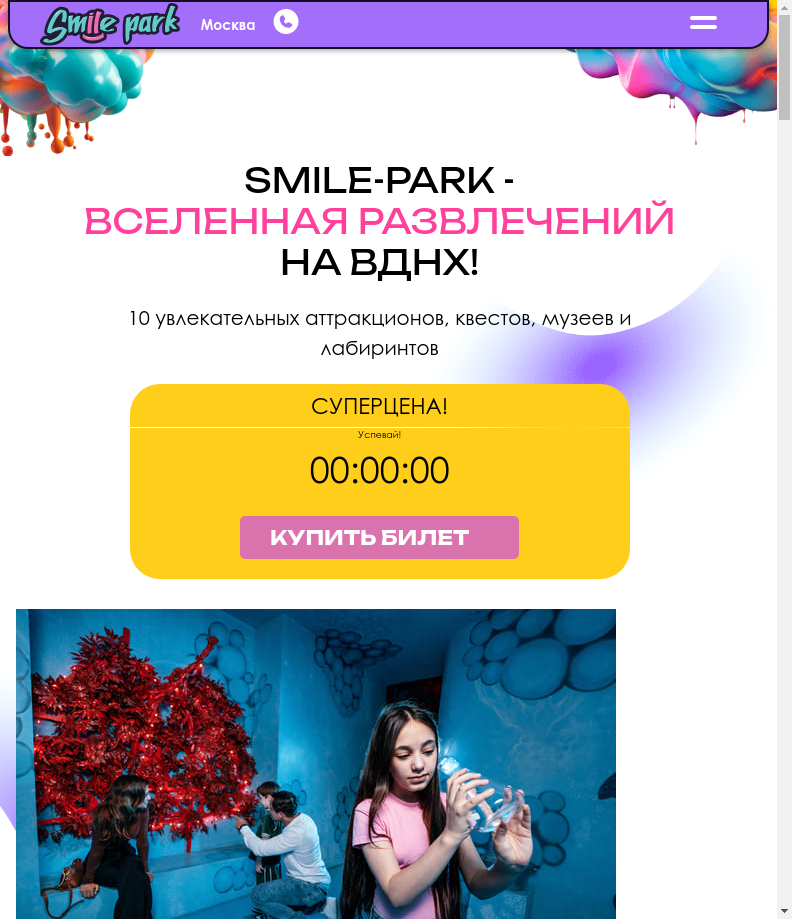Open the hamburger menu
The image size is (792, 919).
pyautogui.click(x=703, y=23)
